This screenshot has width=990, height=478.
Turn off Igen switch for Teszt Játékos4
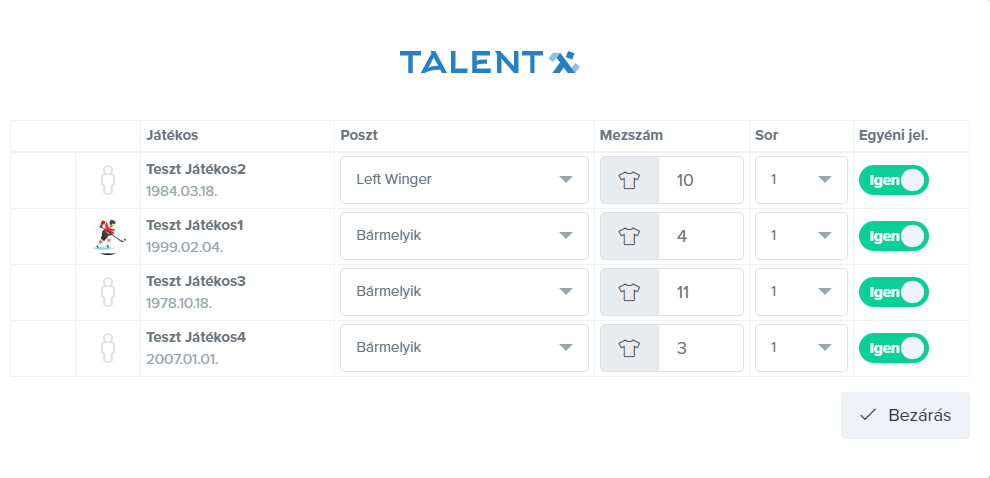893,348
